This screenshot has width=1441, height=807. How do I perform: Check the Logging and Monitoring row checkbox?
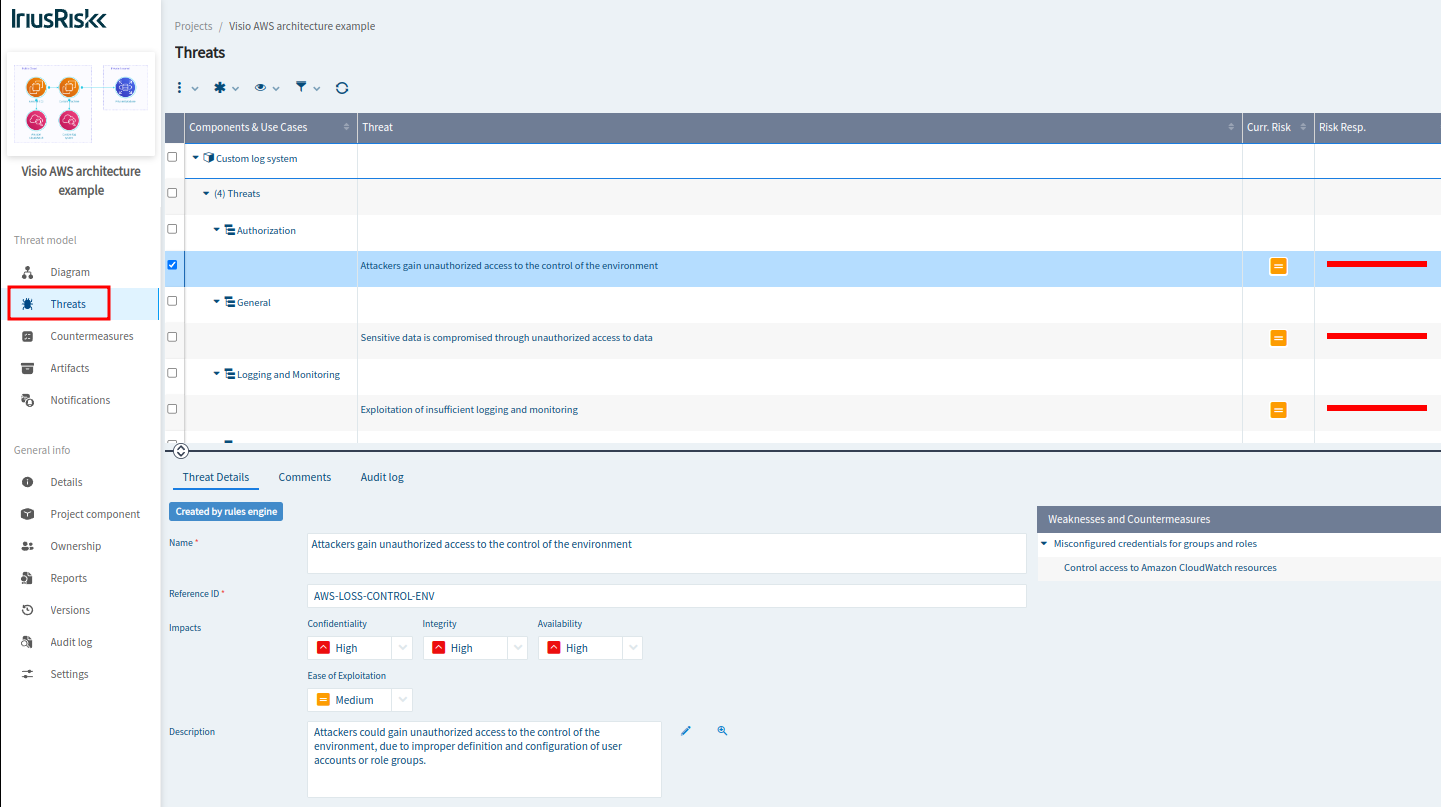pyautogui.click(x=172, y=373)
